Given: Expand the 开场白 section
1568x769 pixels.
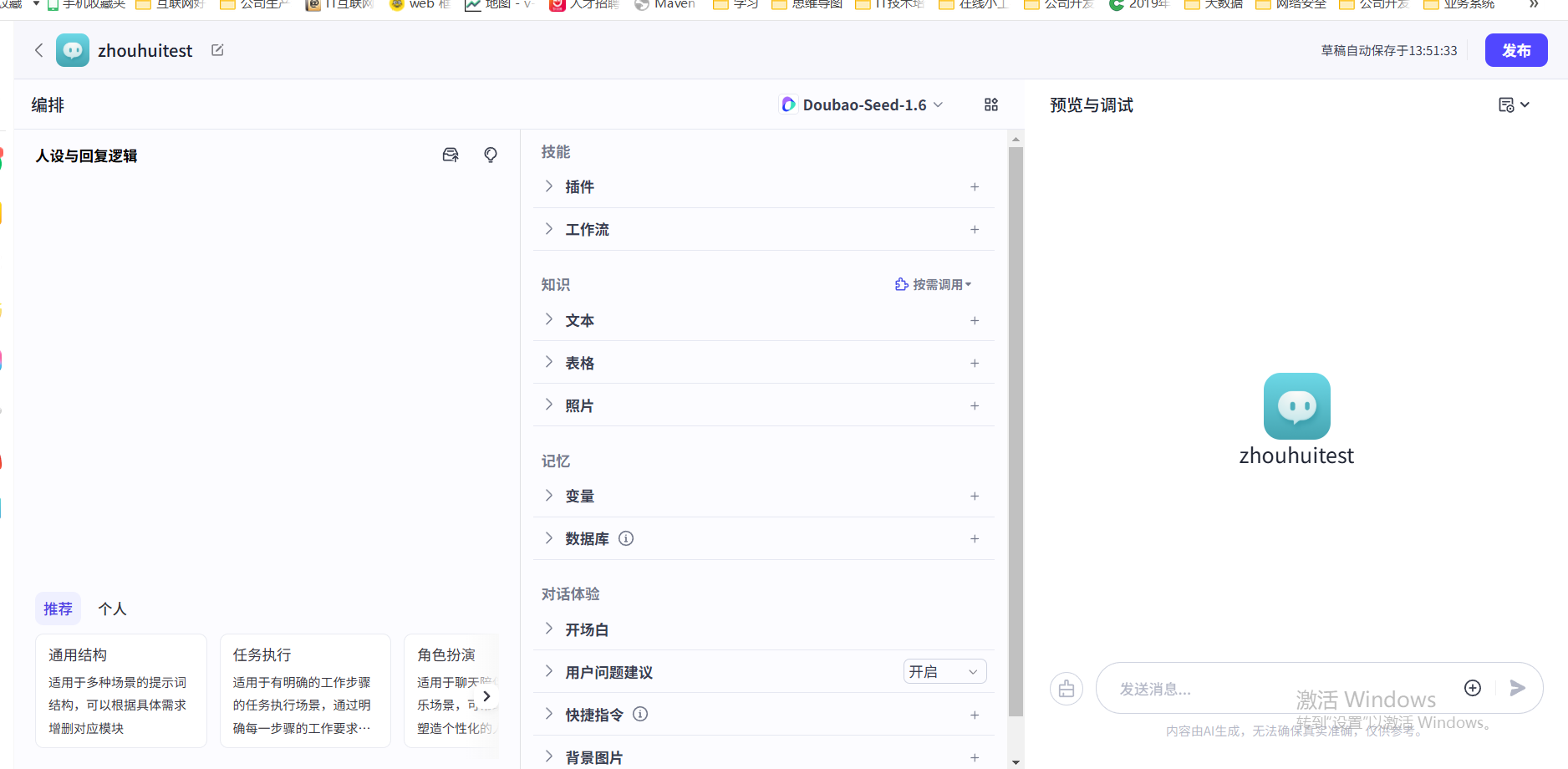Looking at the screenshot, I should (548, 629).
